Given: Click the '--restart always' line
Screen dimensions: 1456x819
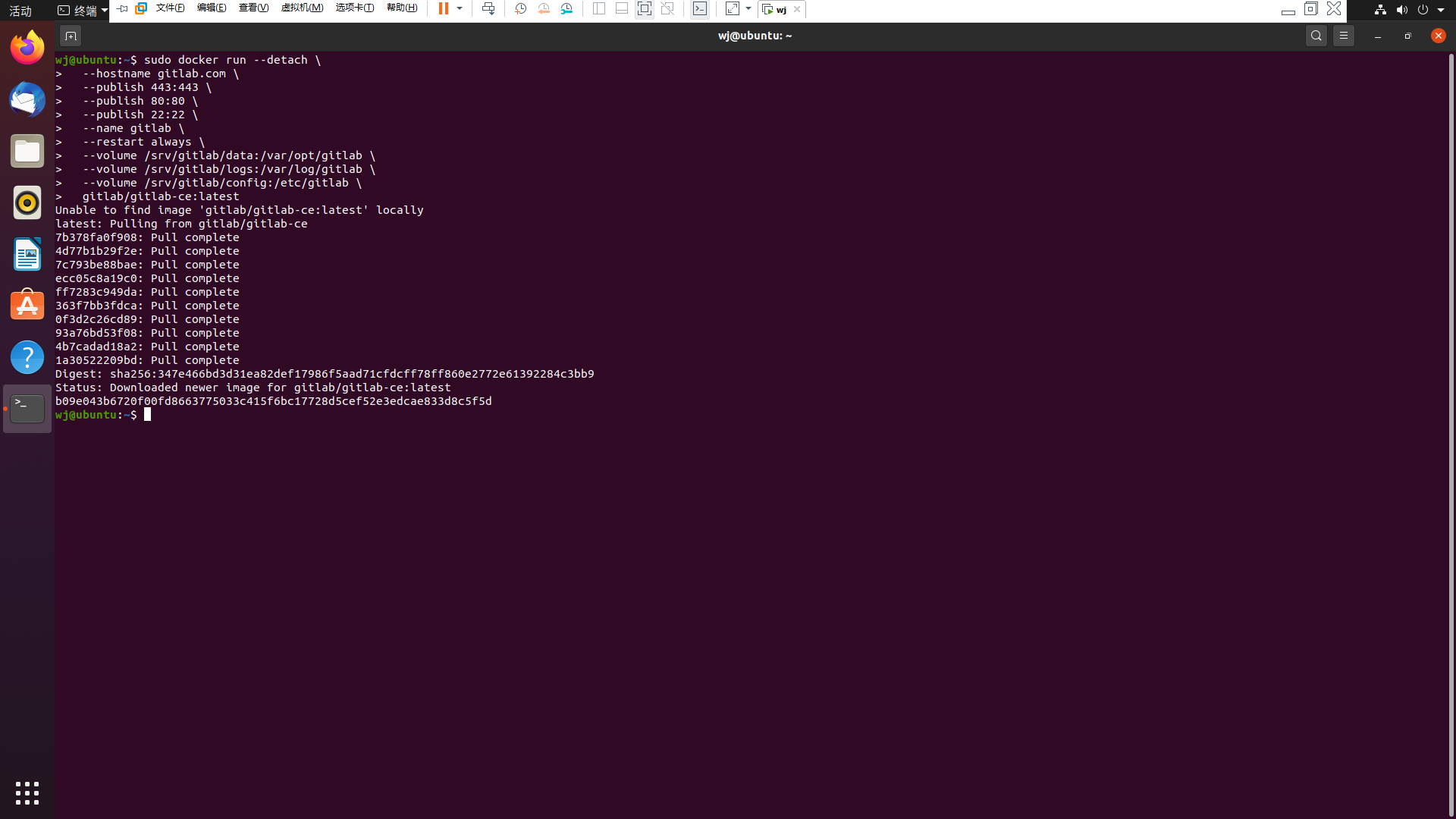Looking at the screenshot, I should click(130, 142).
